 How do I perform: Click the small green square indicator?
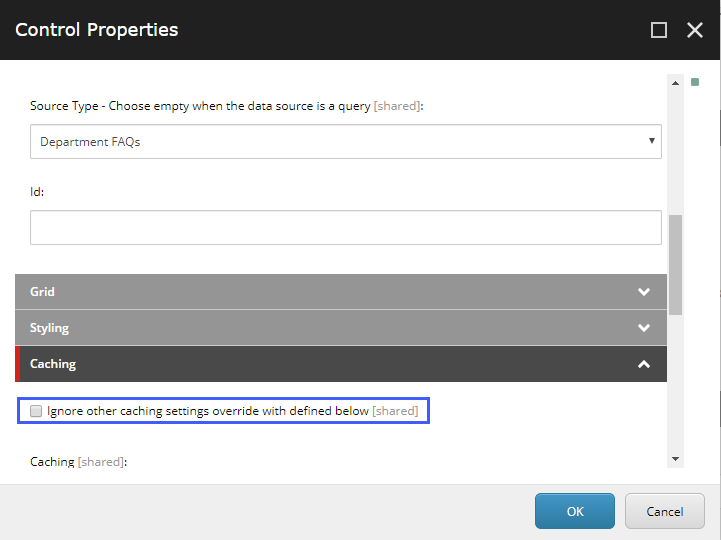click(x=695, y=82)
